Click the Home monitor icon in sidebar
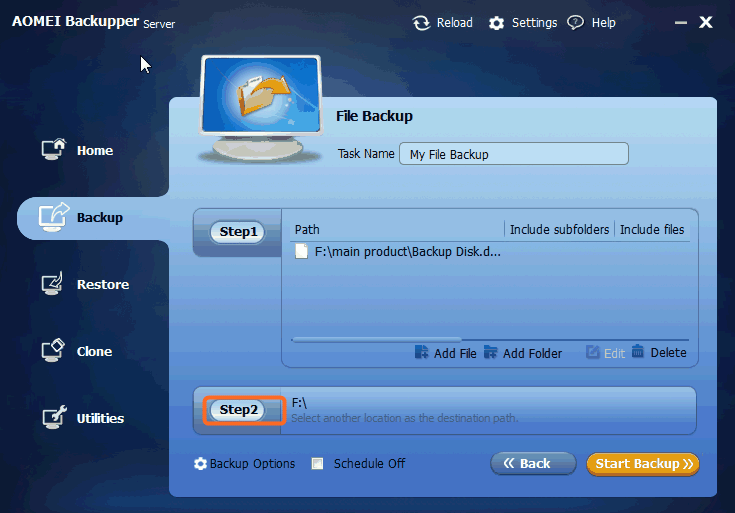Image resolution: width=735 pixels, height=513 pixels. [53, 149]
